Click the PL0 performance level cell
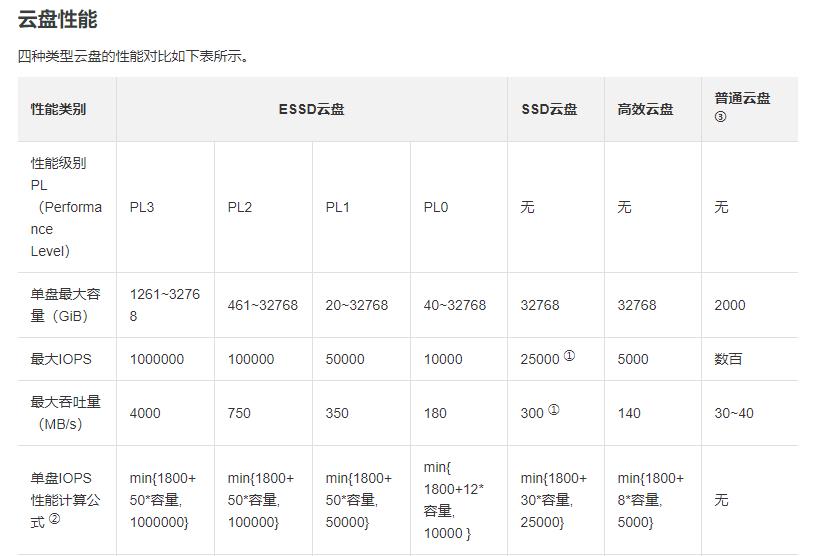 click(x=435, y=207)
